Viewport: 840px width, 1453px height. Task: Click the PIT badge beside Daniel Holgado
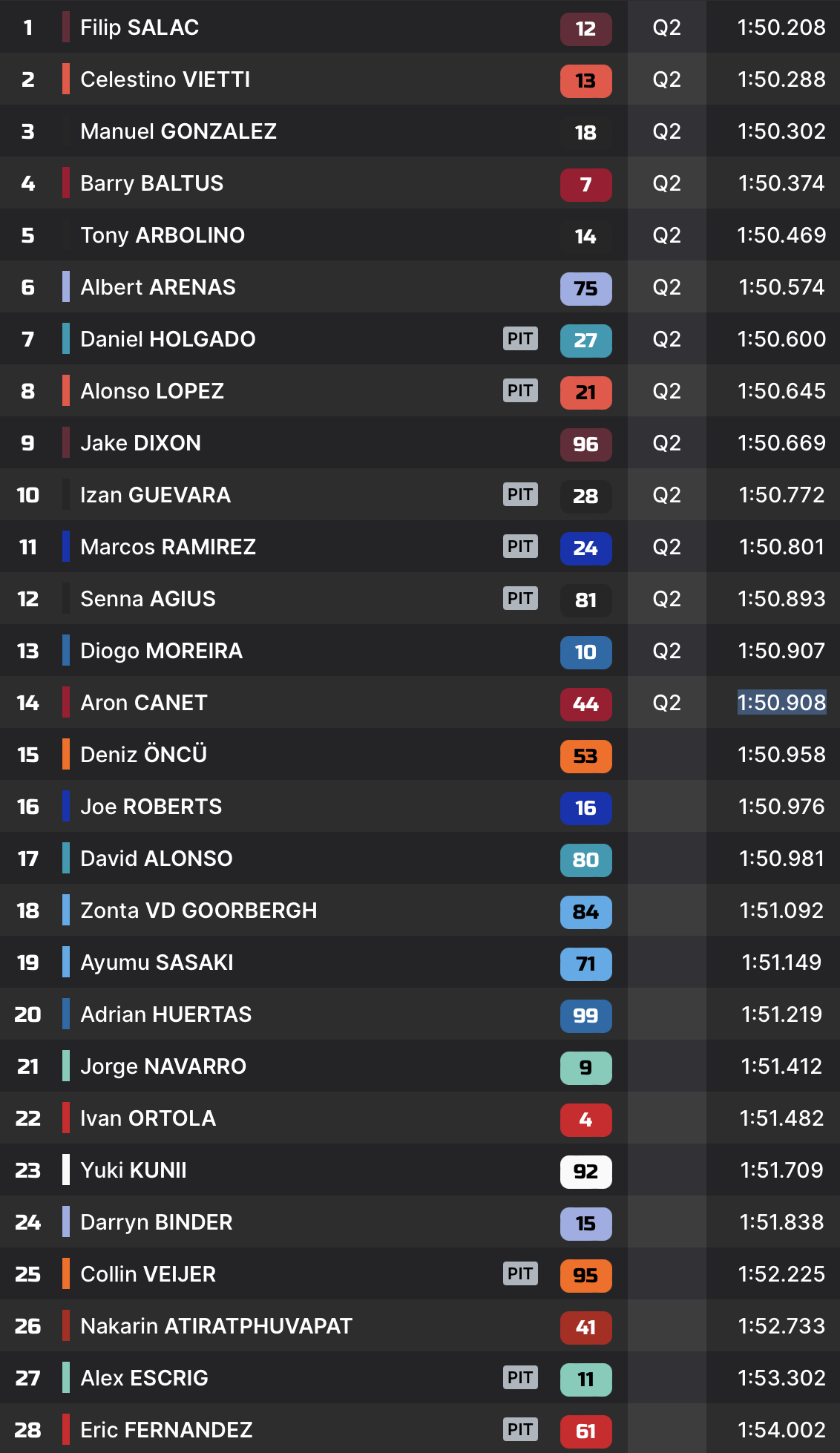click(520, 338)
